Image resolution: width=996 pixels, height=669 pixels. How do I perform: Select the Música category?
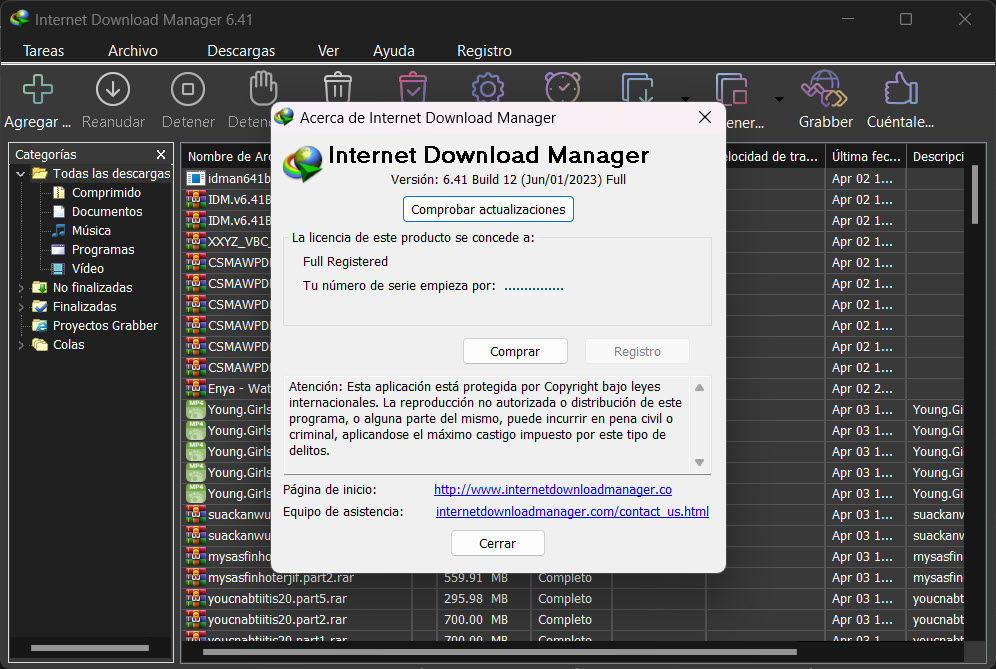pyautogui.click(x=91, y=231)
